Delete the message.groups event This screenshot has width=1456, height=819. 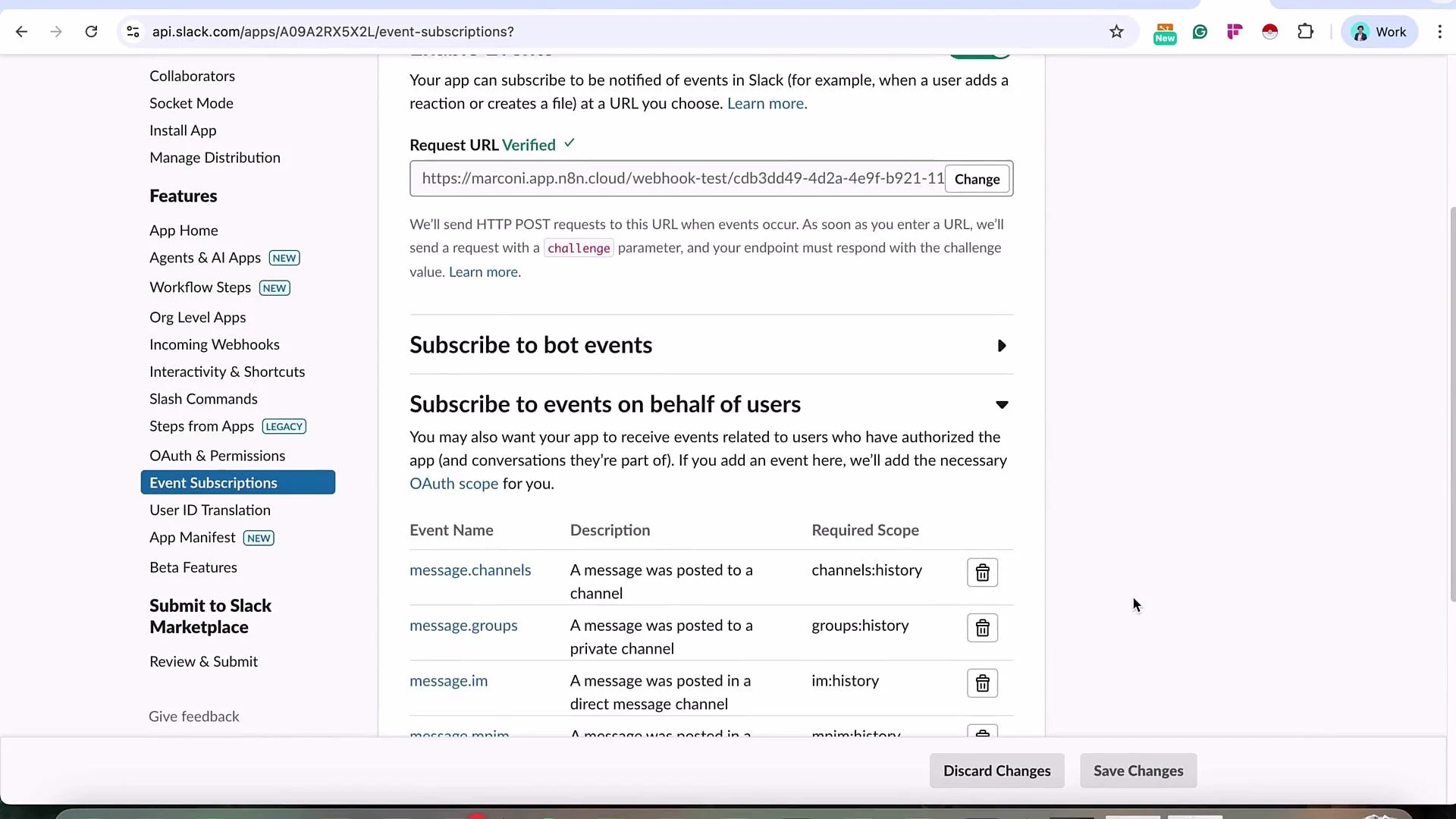tap(982, 628)
